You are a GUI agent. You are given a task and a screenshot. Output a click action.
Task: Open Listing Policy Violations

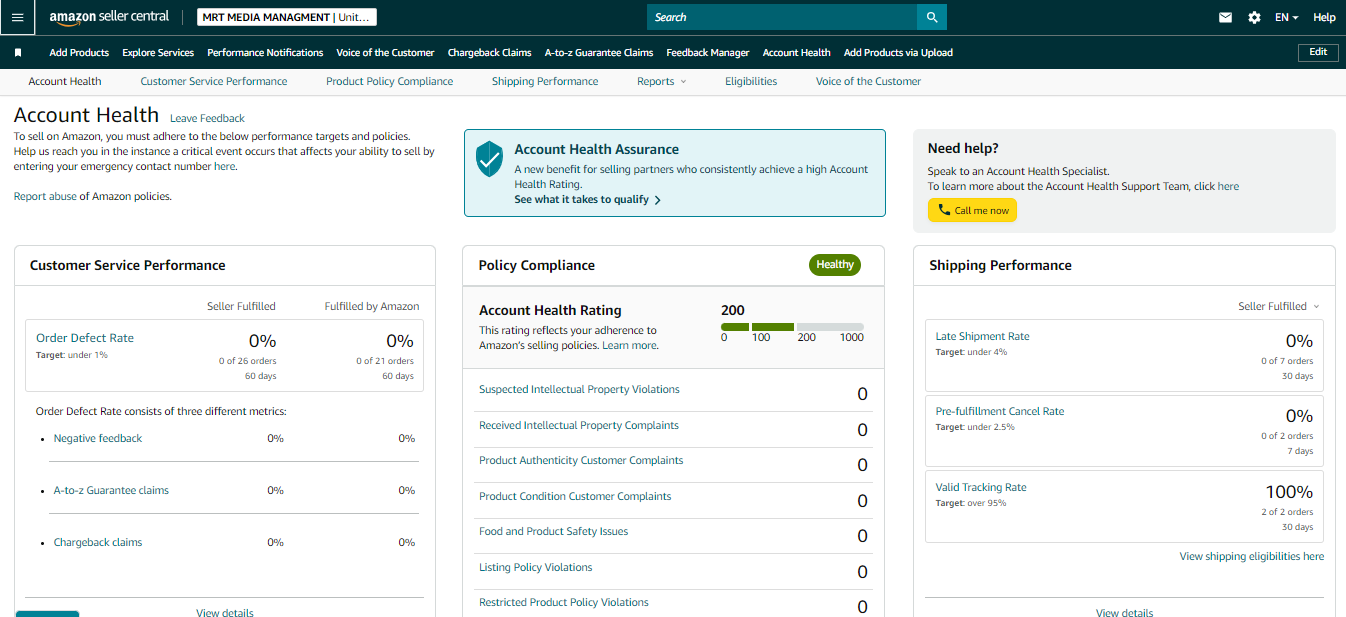[x=536, y=567]
